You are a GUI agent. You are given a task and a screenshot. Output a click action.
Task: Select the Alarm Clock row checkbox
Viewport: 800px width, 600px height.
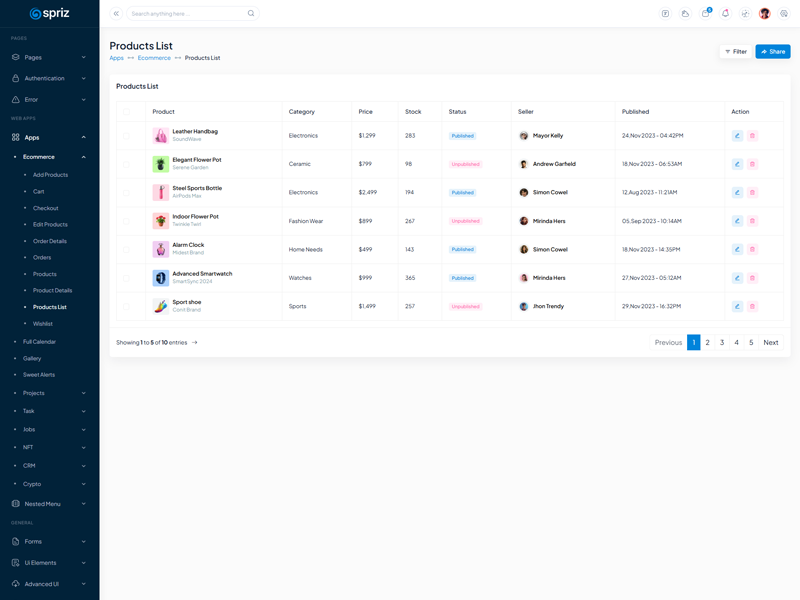[126, 250]
